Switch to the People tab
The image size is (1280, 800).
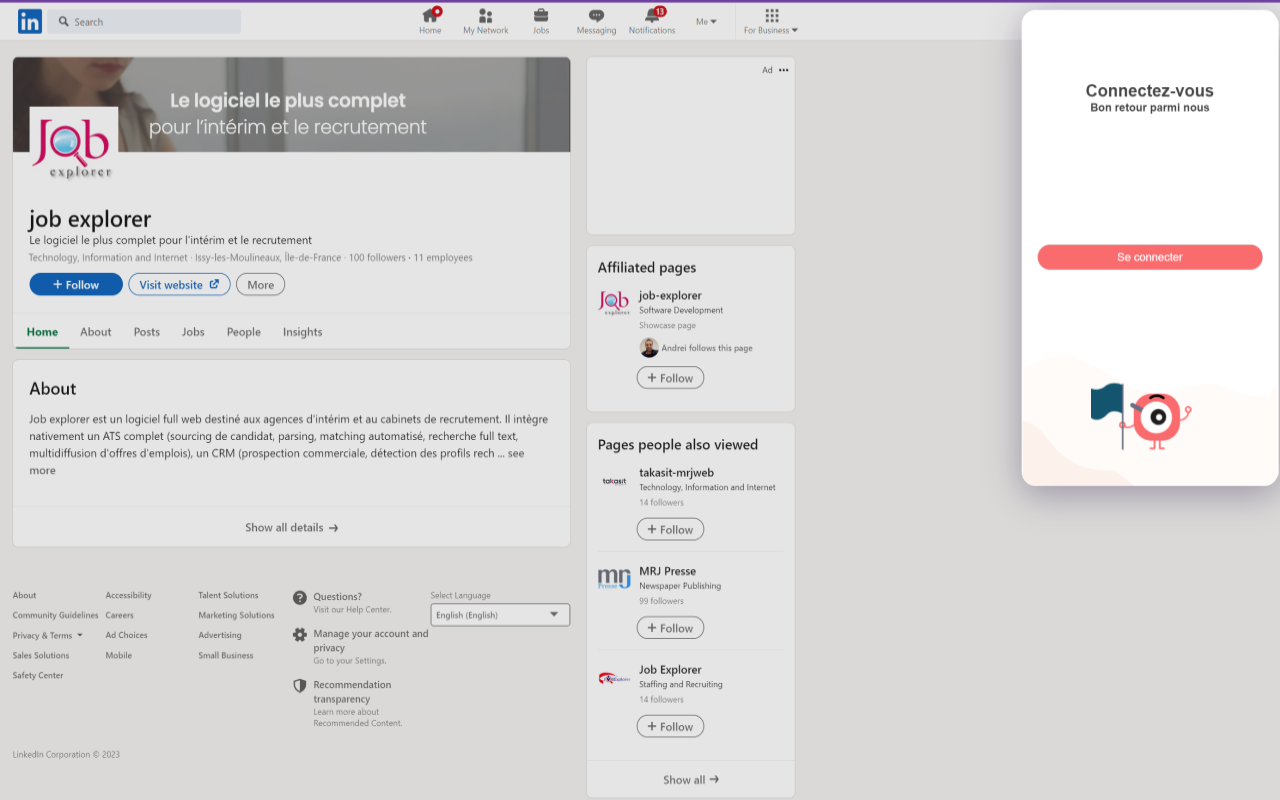(x=243, y=332)
